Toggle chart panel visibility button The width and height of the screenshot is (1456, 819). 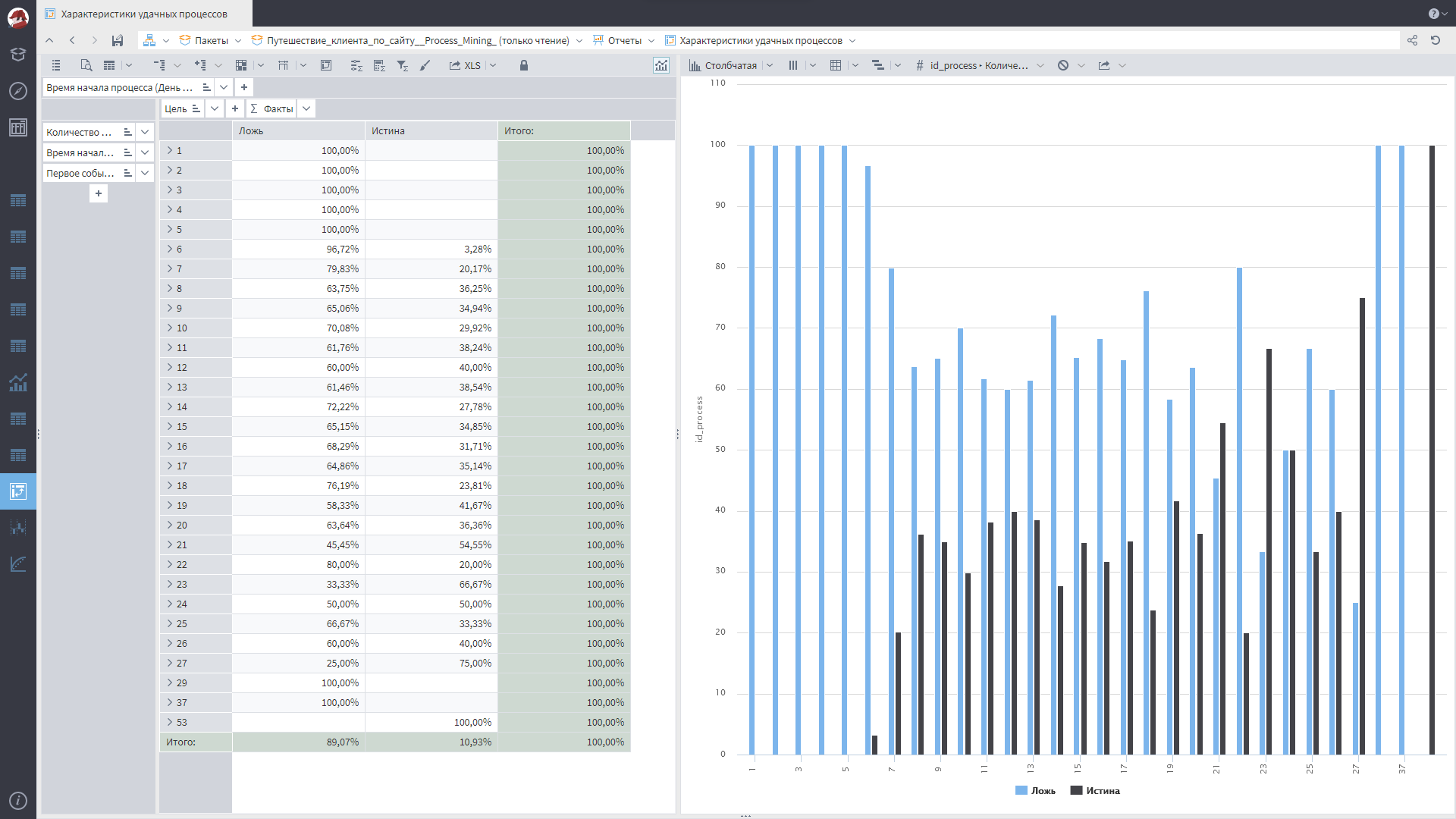661,65
